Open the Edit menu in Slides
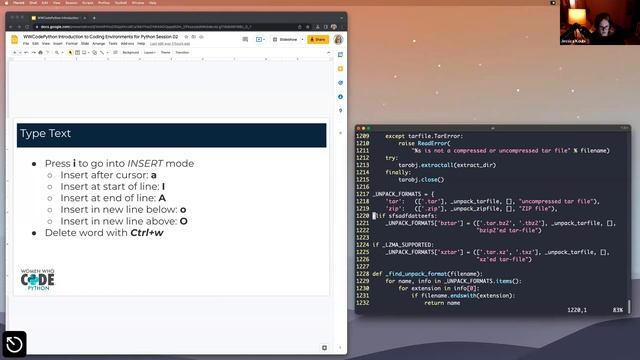 (36, 44)
